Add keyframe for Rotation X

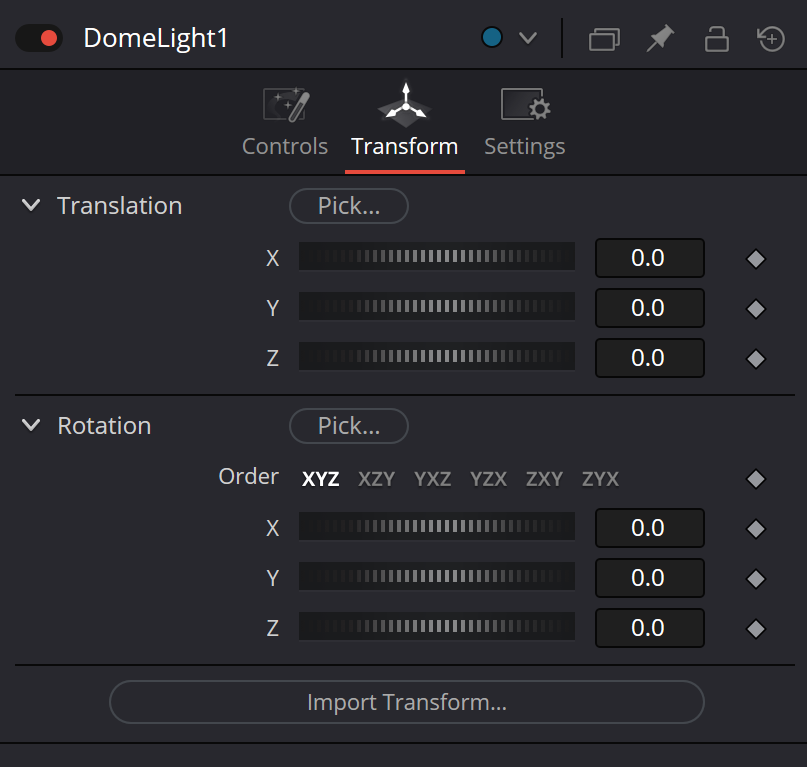click(756, 529)
